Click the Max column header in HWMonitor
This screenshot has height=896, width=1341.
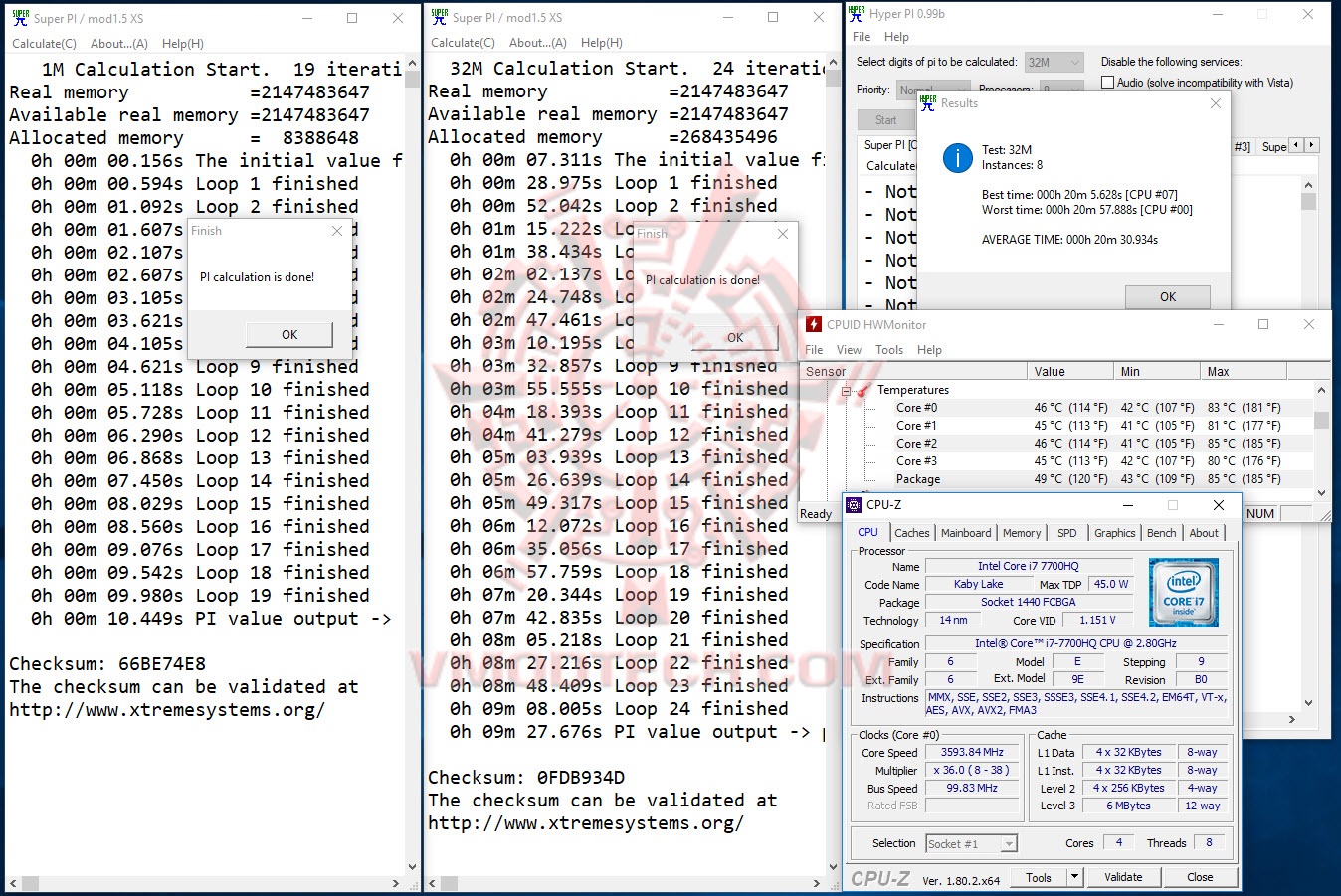(1244, 372)
